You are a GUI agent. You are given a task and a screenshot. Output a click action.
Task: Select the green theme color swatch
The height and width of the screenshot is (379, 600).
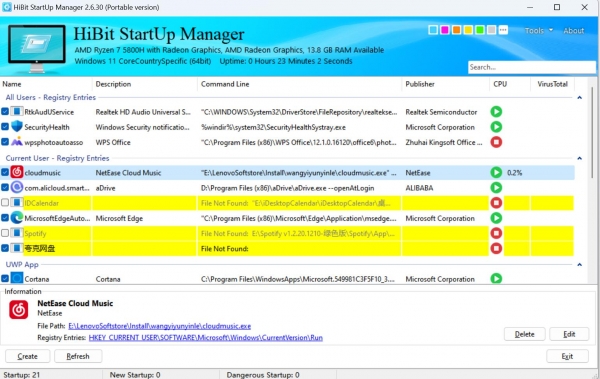479,30
